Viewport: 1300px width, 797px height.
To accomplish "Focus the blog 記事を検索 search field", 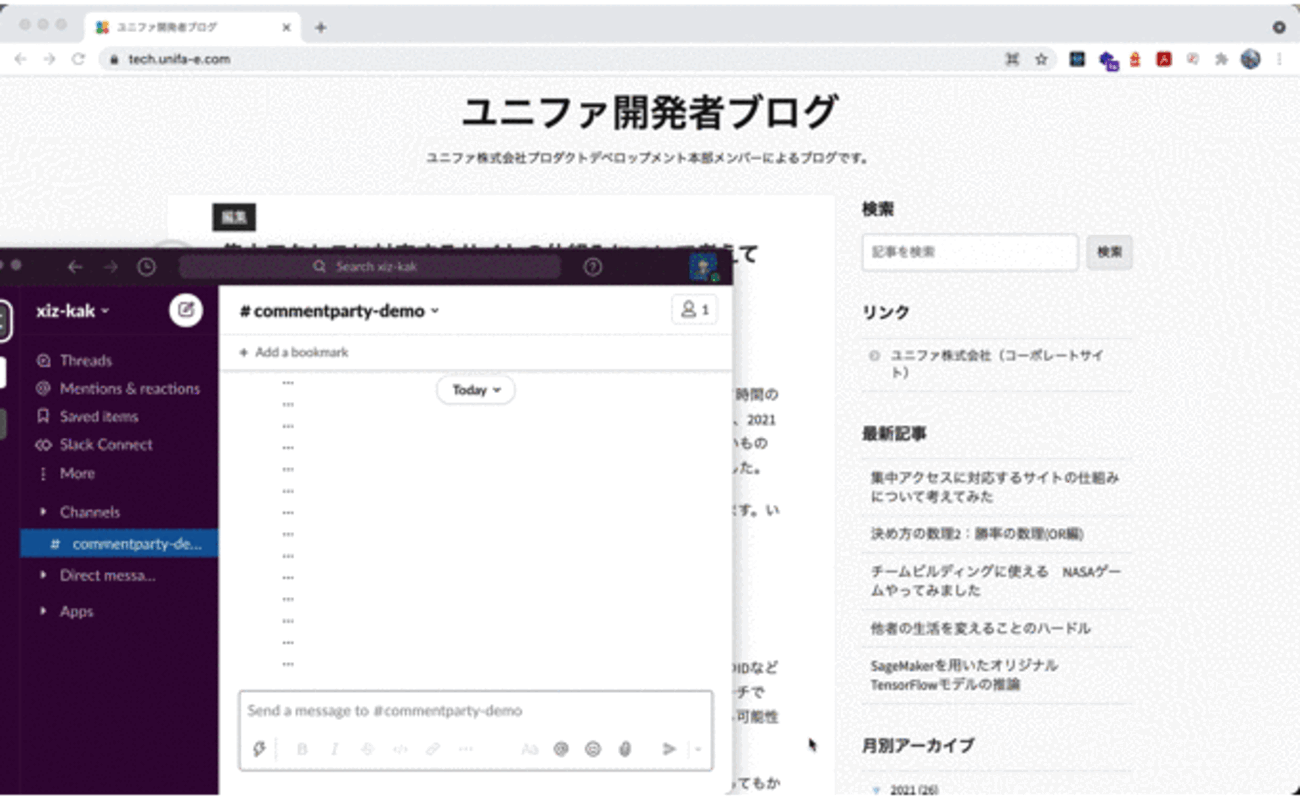I will point(970,252).
